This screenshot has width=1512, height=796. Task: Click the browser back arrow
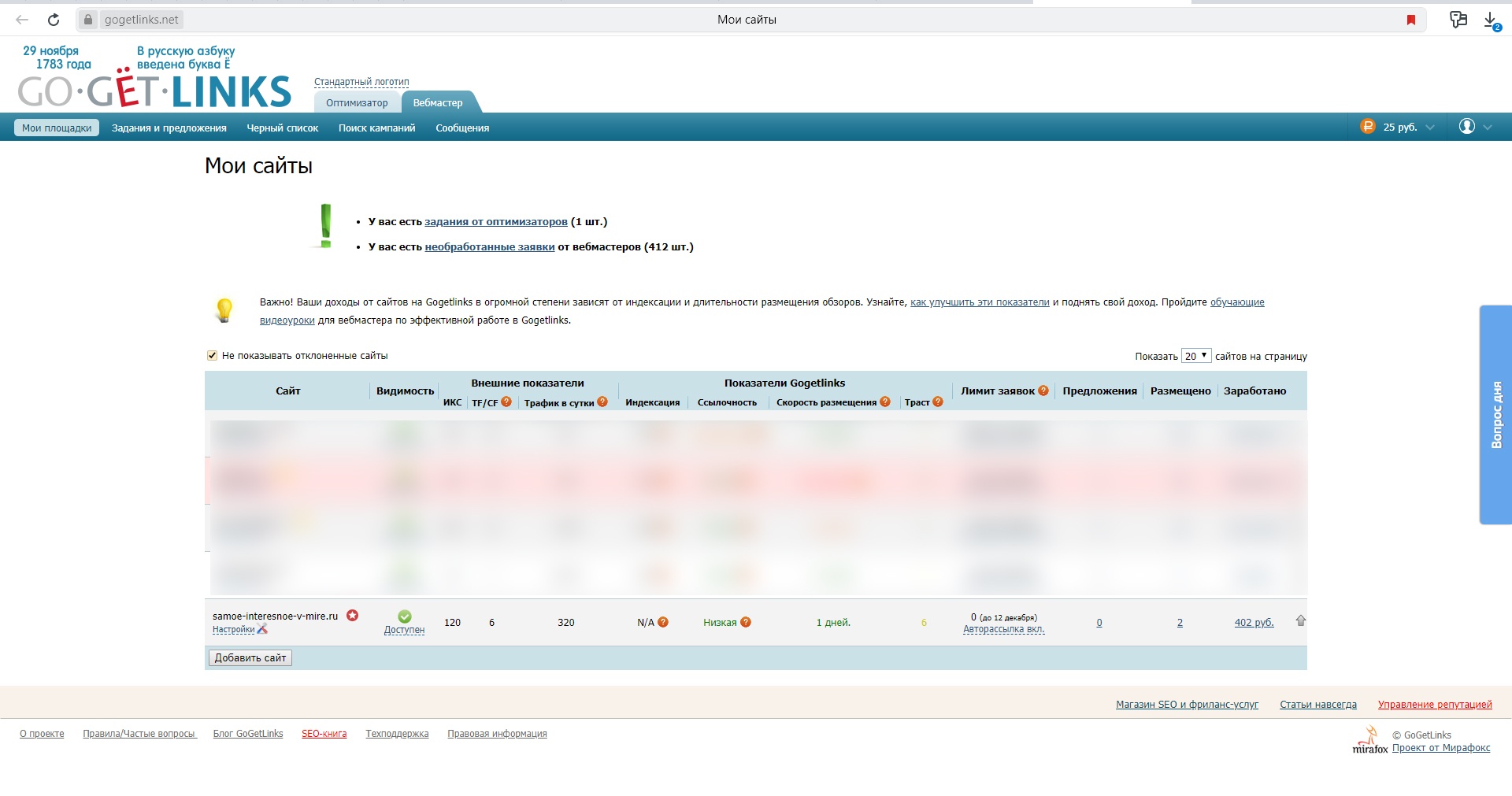tap(22, 20)
